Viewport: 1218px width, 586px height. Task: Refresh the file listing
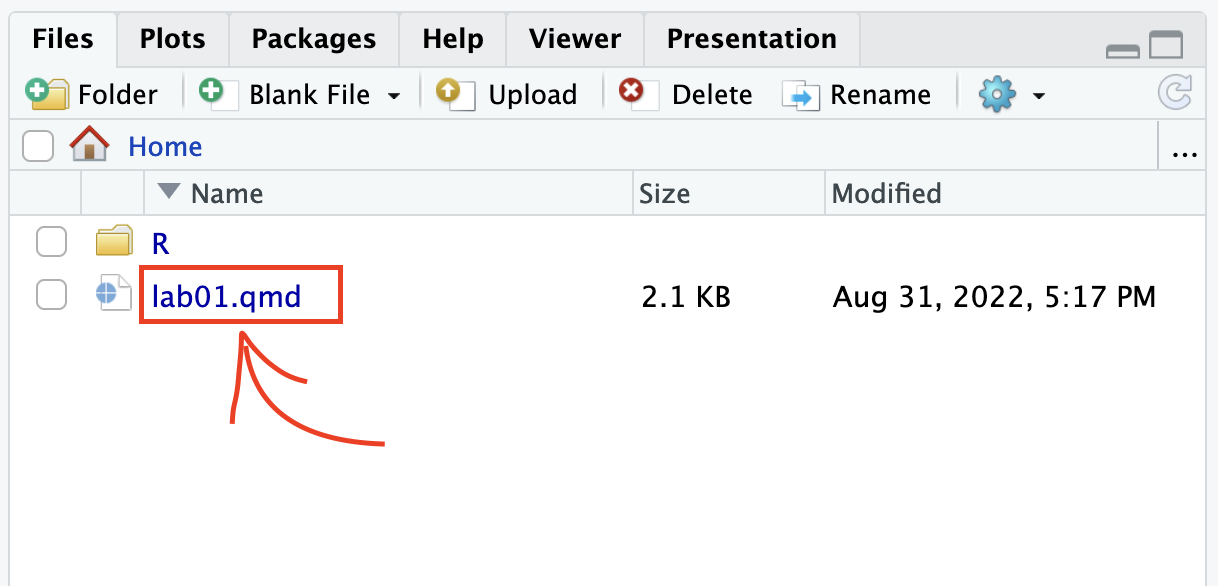tap(1175, 94)
